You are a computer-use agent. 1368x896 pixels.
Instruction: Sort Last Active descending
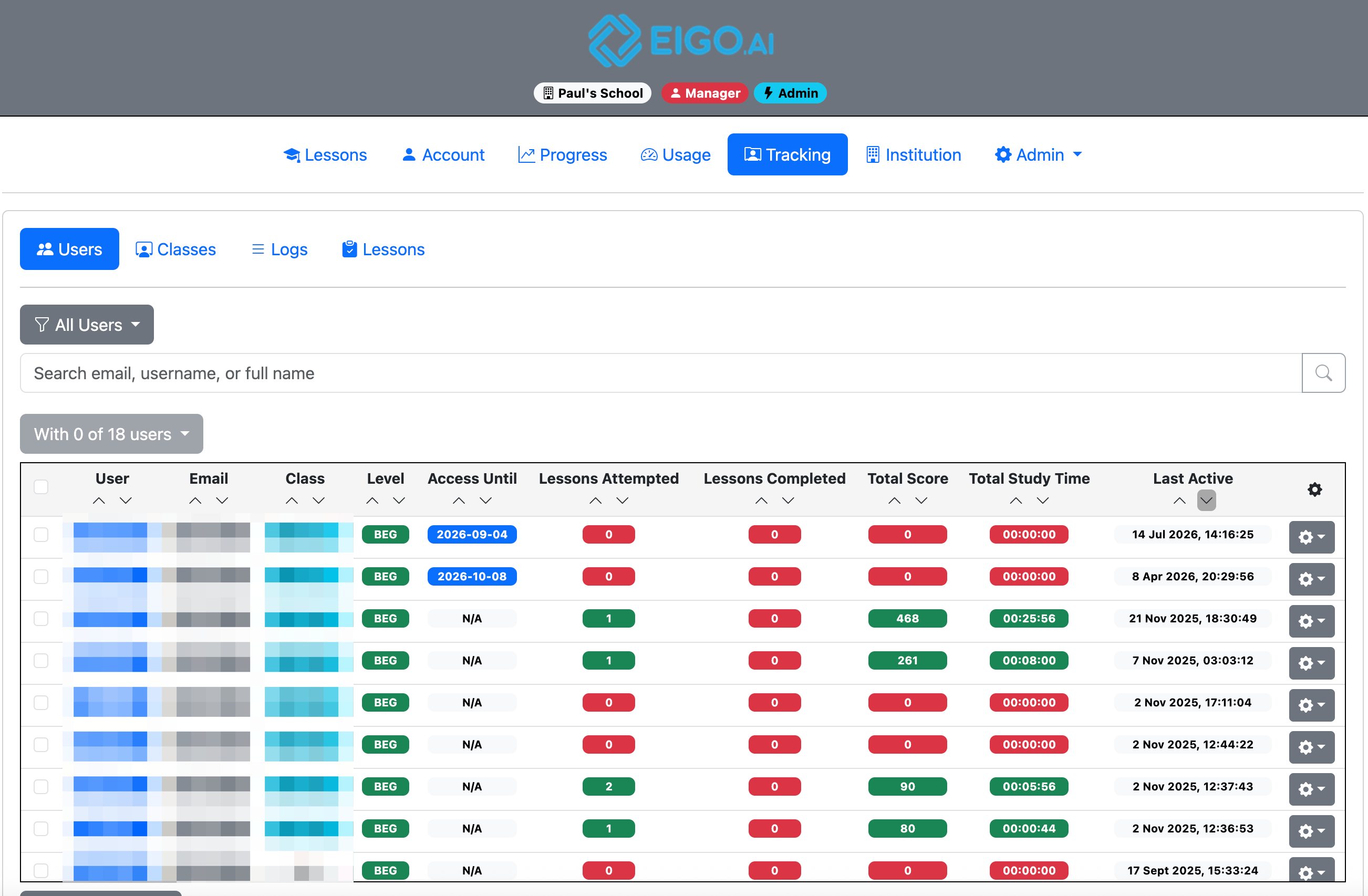point(1207,501)
